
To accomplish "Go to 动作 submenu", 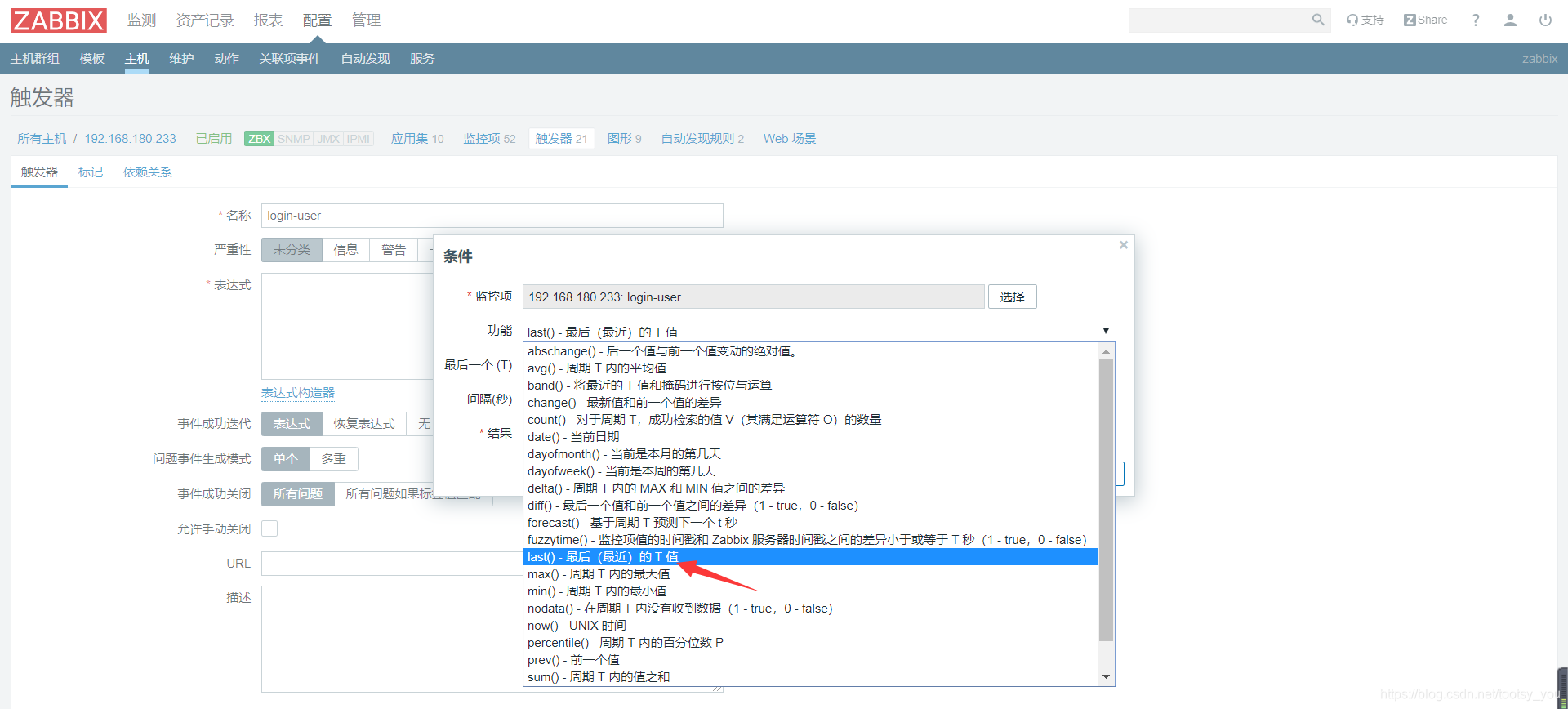I will pos(226,59).
